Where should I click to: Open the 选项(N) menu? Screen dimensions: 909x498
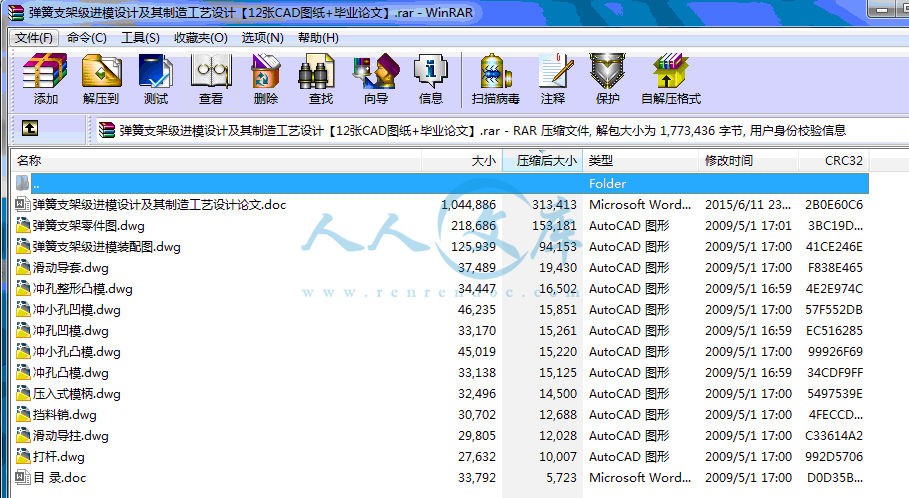pyautogui.click(x=262, y=38)
